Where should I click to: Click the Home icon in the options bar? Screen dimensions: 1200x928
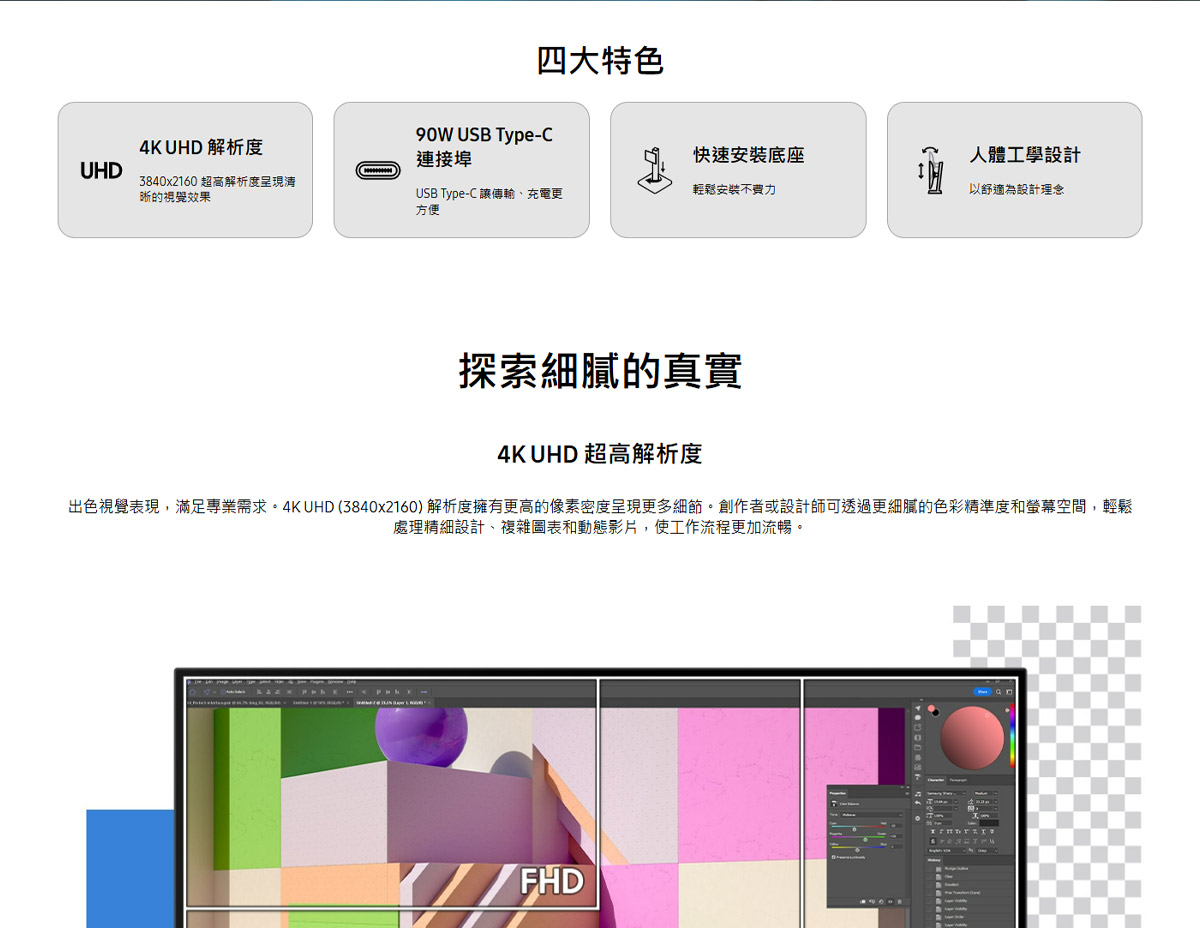192,692
